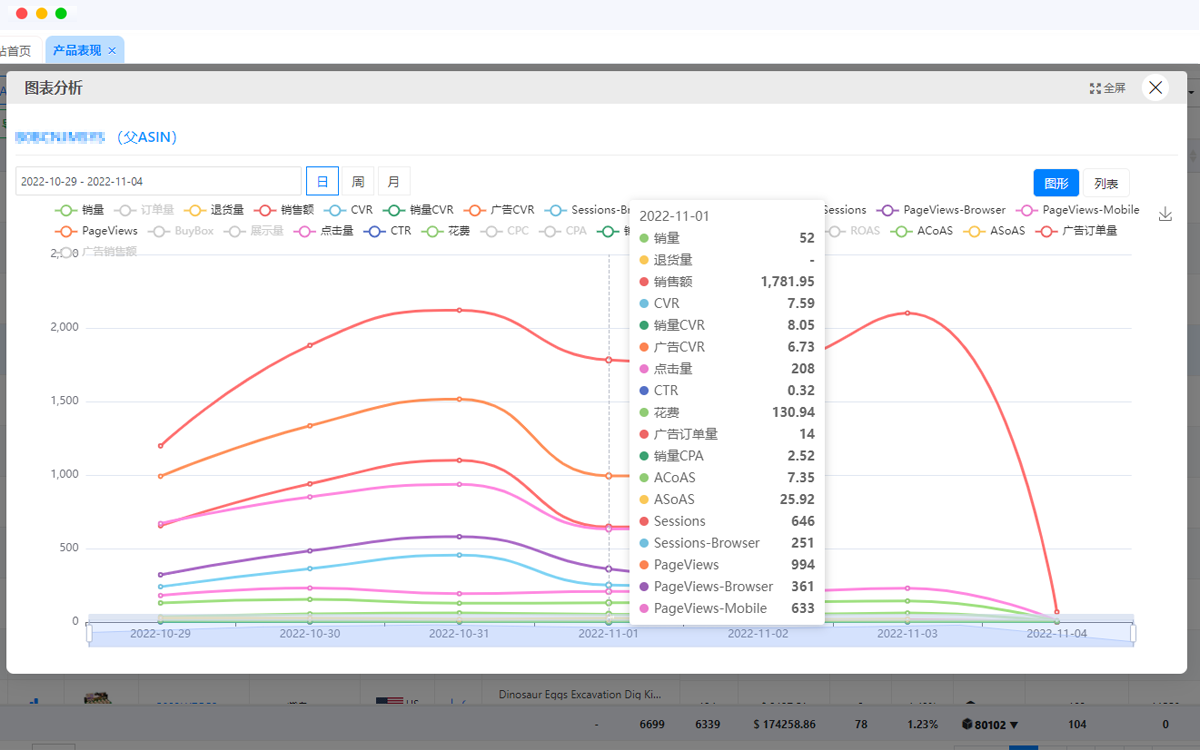Screen dimensions: 1200x750
Task: Toggle the 订单量 legend series
Action: 144,210
